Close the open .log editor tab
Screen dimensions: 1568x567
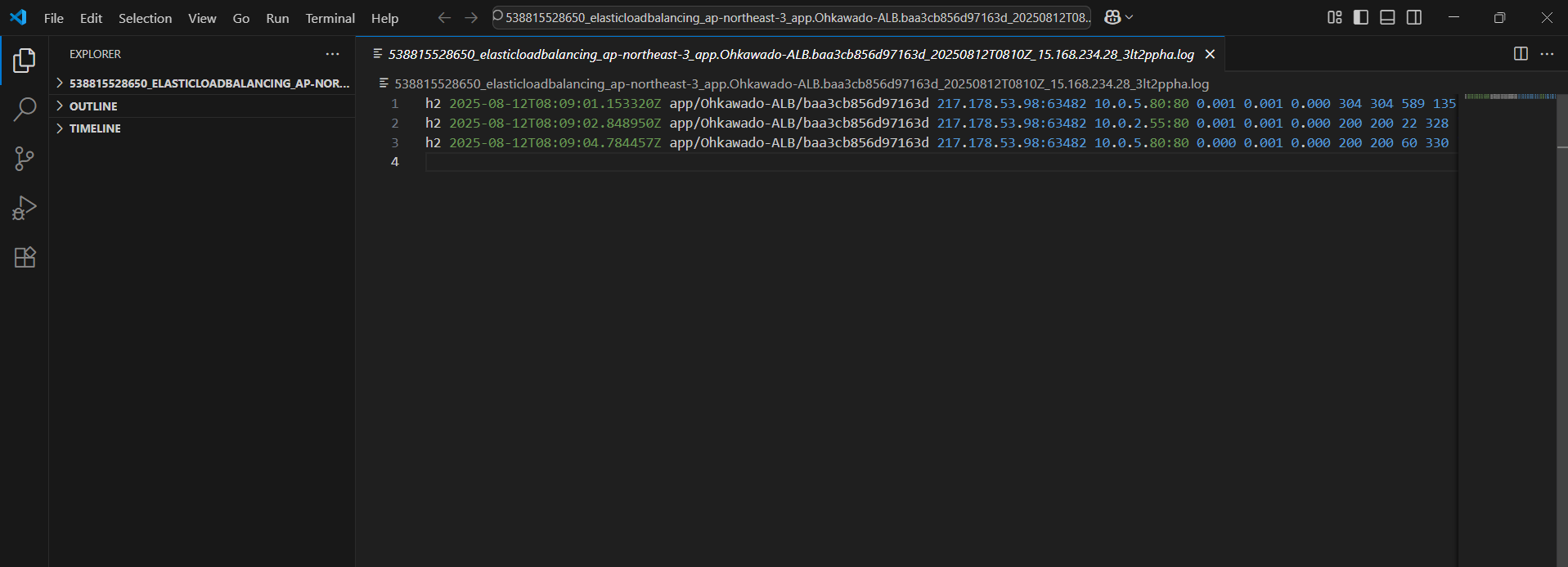(x=1210, y=54)
